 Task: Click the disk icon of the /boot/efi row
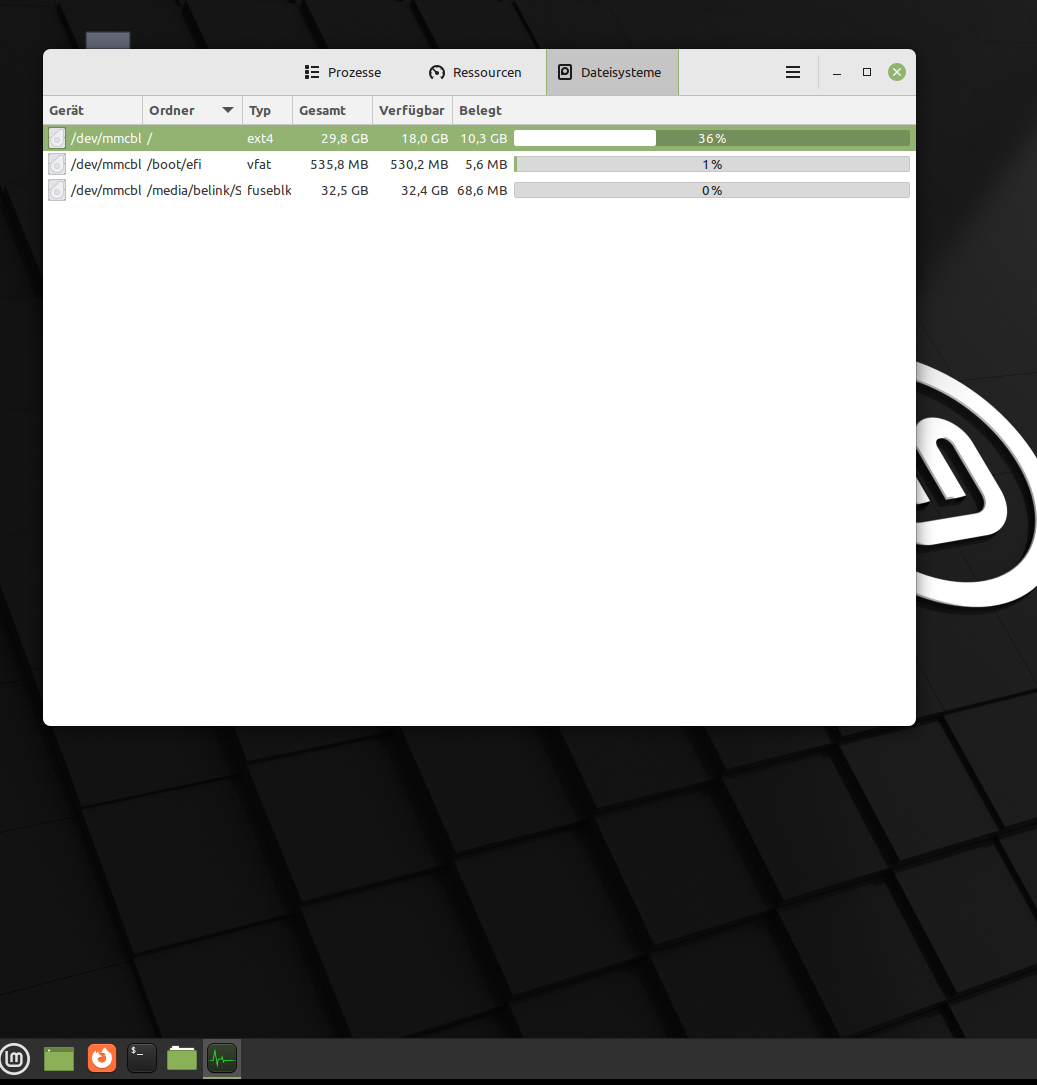coord(57,165)
